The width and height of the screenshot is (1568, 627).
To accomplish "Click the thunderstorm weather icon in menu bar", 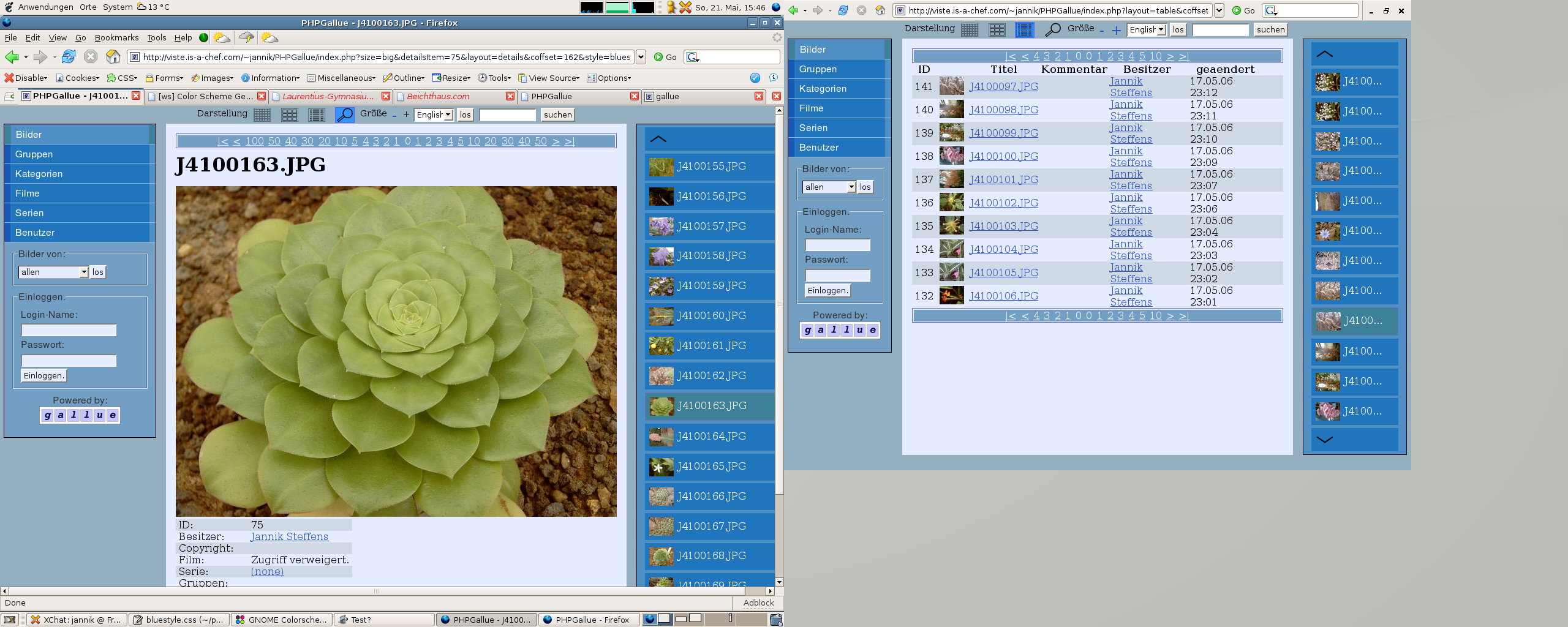I will pyautogui.click(x=246, y=38).
